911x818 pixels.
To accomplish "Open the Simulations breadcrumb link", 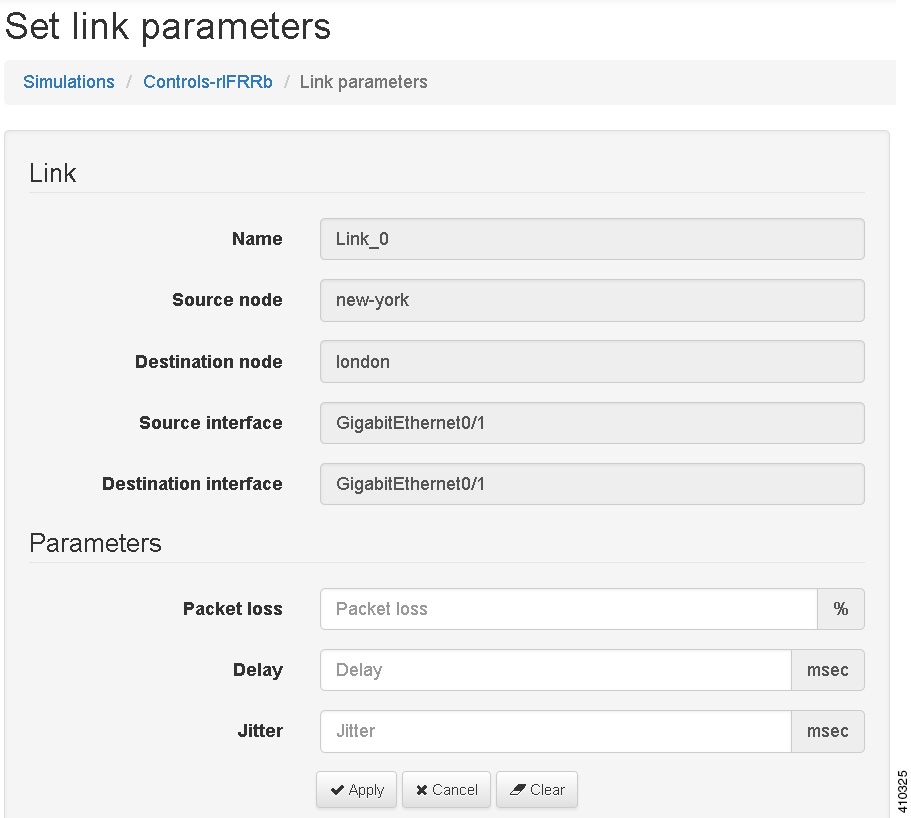I will click(x=69, y=82).
